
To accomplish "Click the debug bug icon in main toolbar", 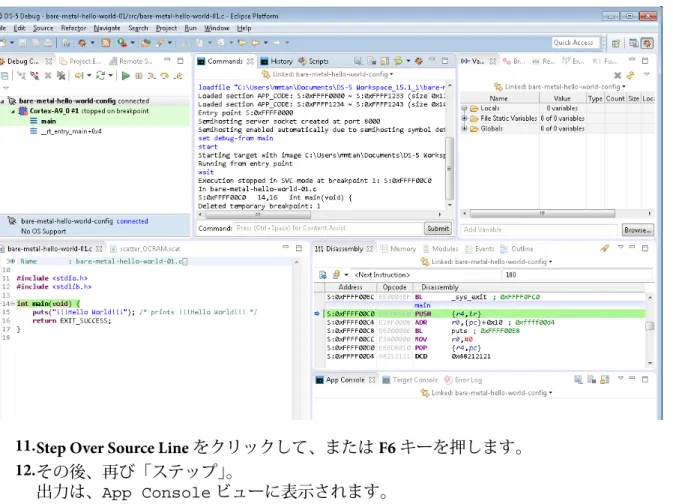I will pyautogui.click(x=81, y=43).
